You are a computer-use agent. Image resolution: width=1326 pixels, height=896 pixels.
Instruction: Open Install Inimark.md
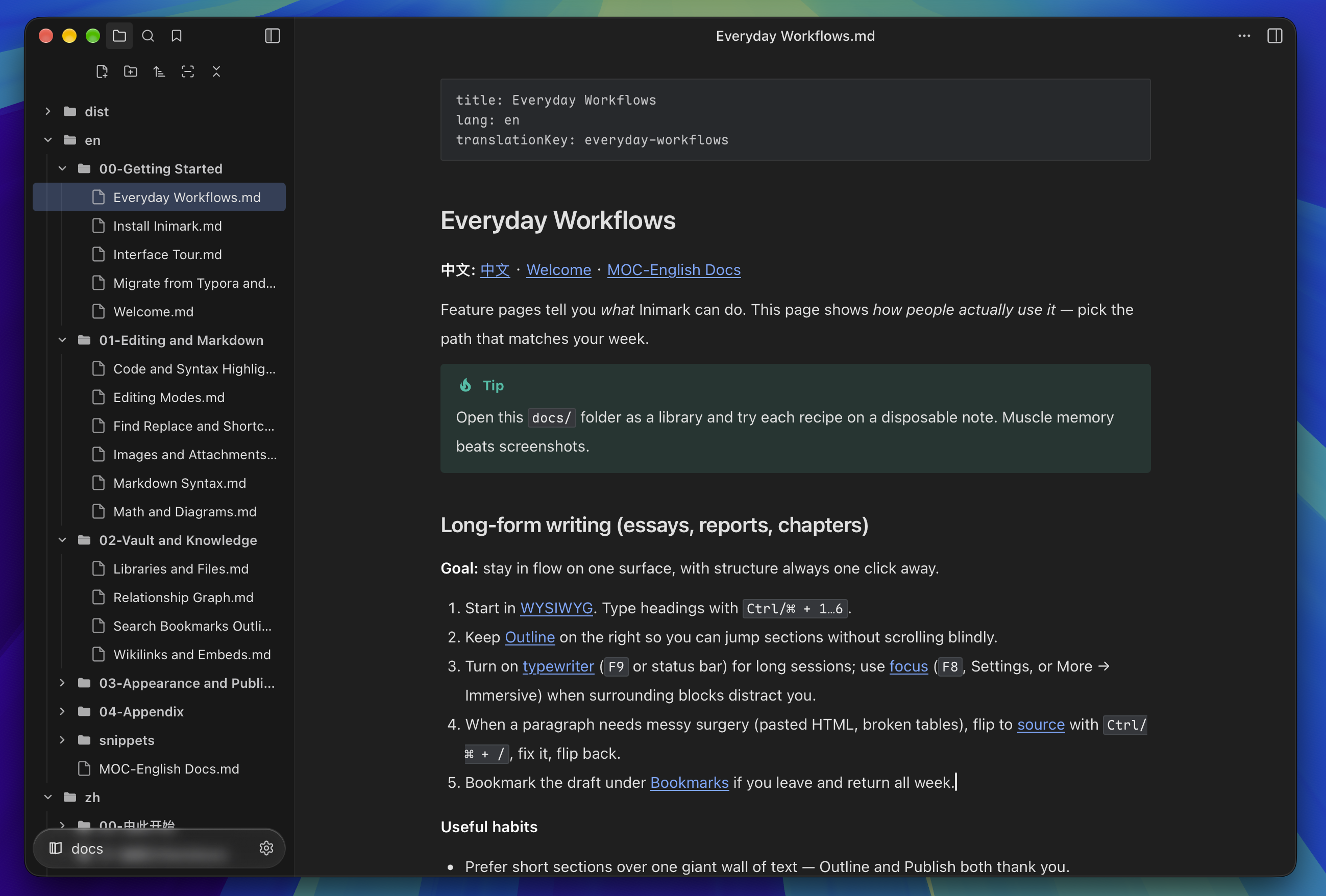pyautogui.click(x=159, y=226)
